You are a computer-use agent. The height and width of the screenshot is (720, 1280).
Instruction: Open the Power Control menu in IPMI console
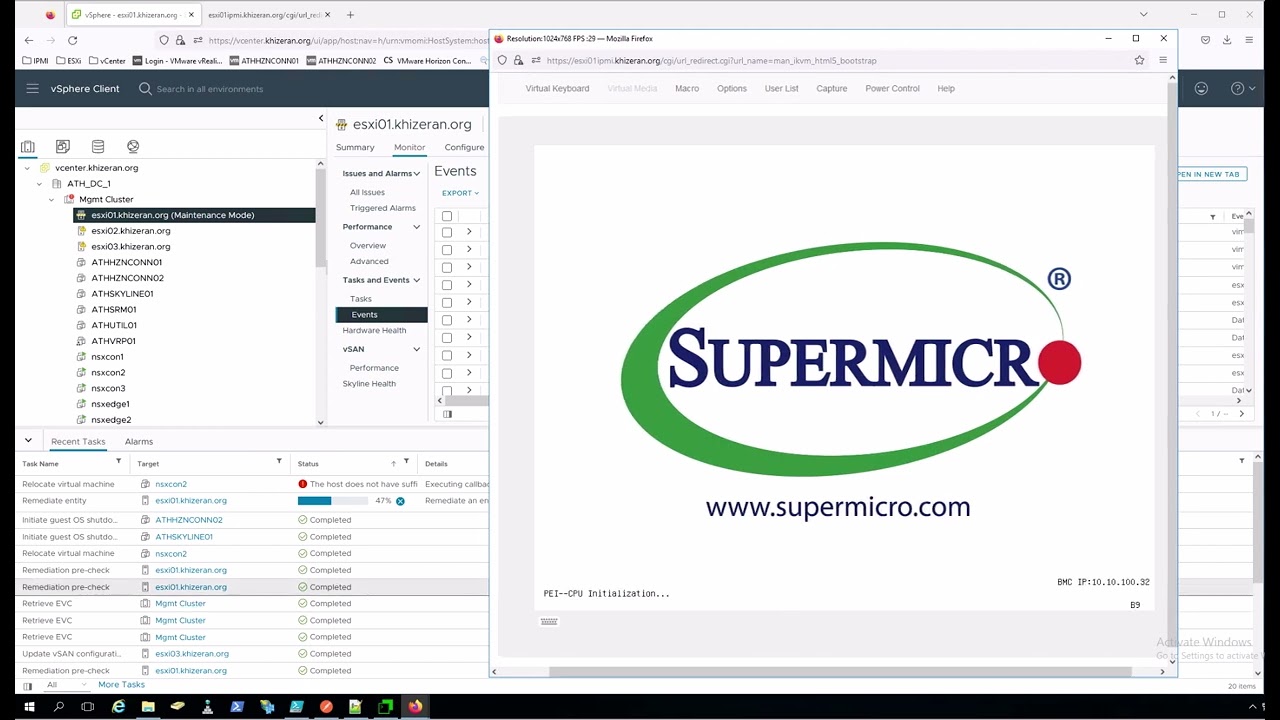pos(892,88)
